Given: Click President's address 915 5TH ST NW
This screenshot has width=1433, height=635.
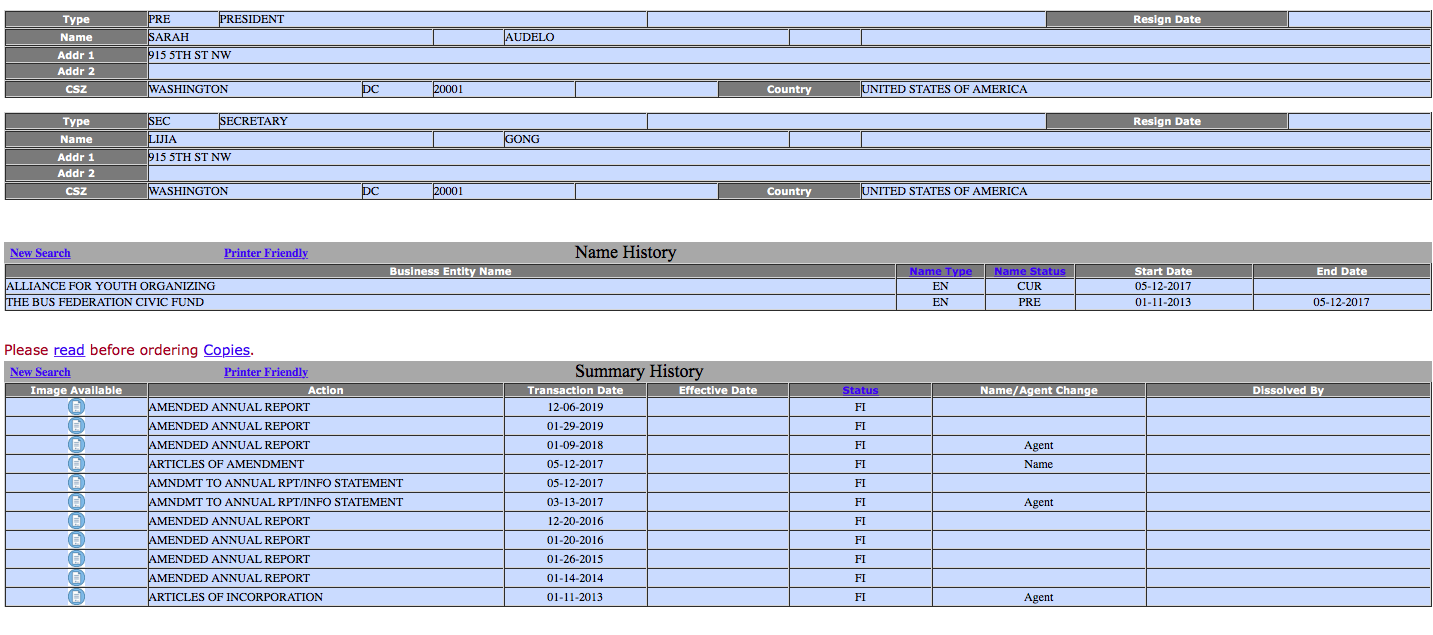Looking at the screenshot, I should pos(190,55).
